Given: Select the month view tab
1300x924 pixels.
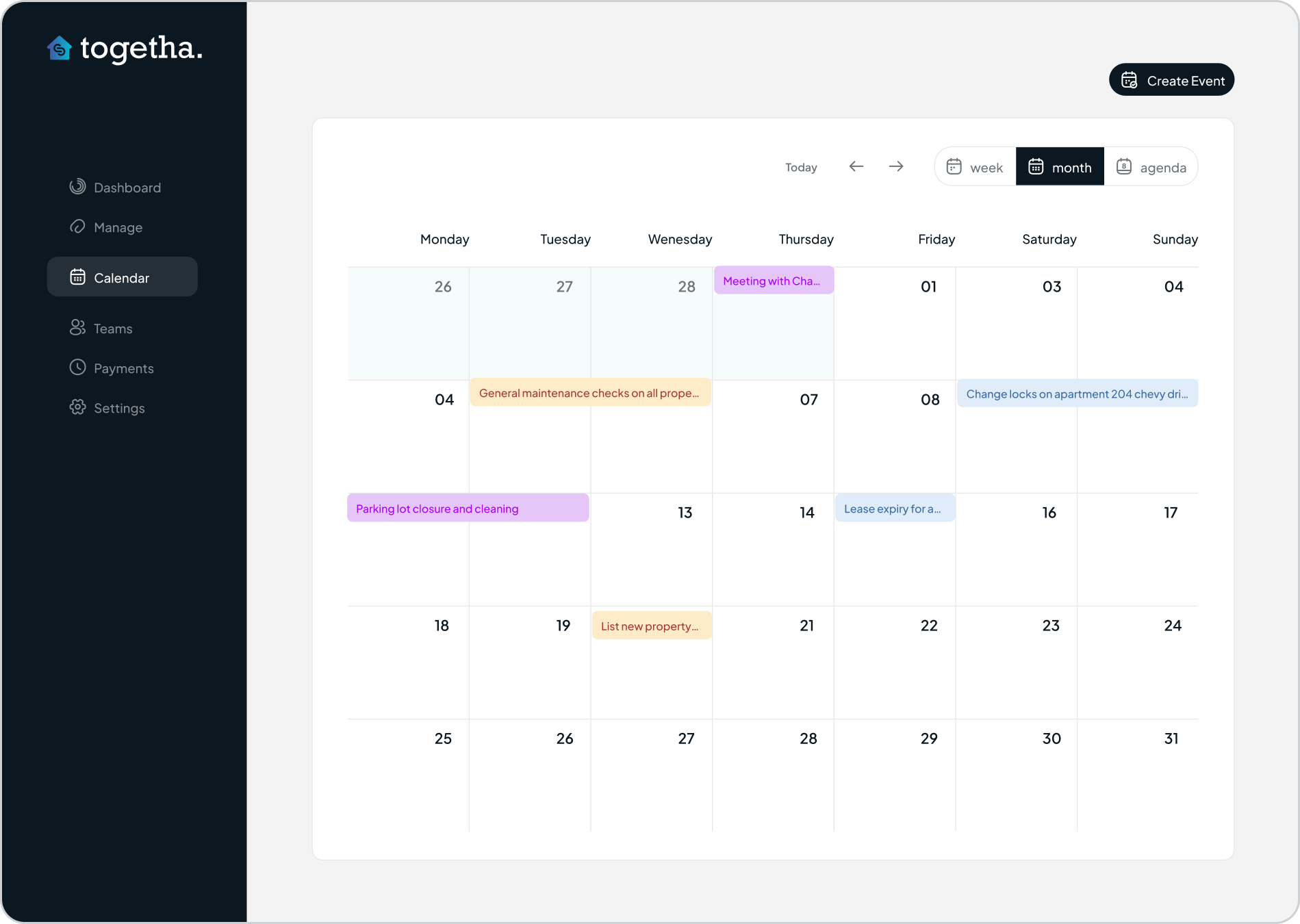Looking at the screenshot, I should [1060, 167].
